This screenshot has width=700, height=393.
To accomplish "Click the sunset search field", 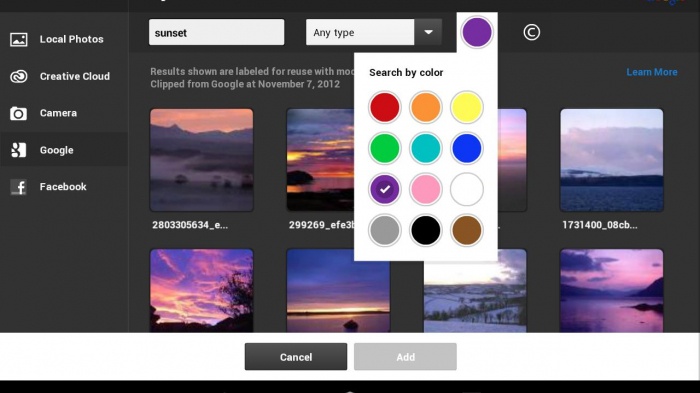I will (x=217, y=32).
